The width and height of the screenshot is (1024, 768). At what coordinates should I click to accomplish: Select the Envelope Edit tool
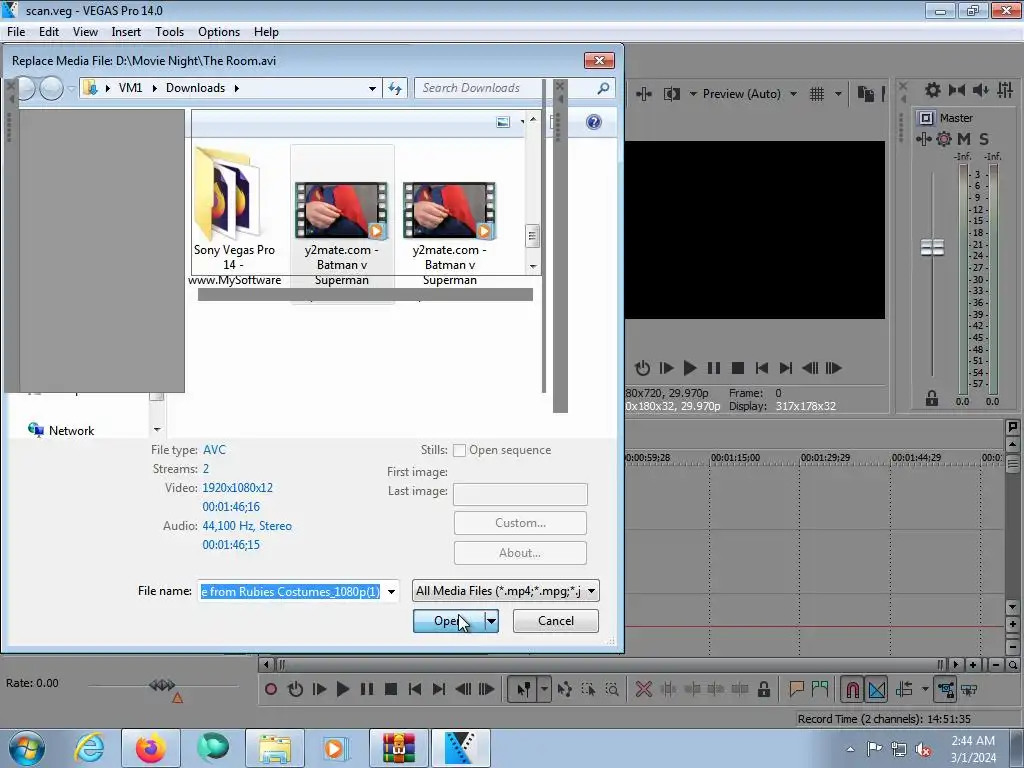564,689
